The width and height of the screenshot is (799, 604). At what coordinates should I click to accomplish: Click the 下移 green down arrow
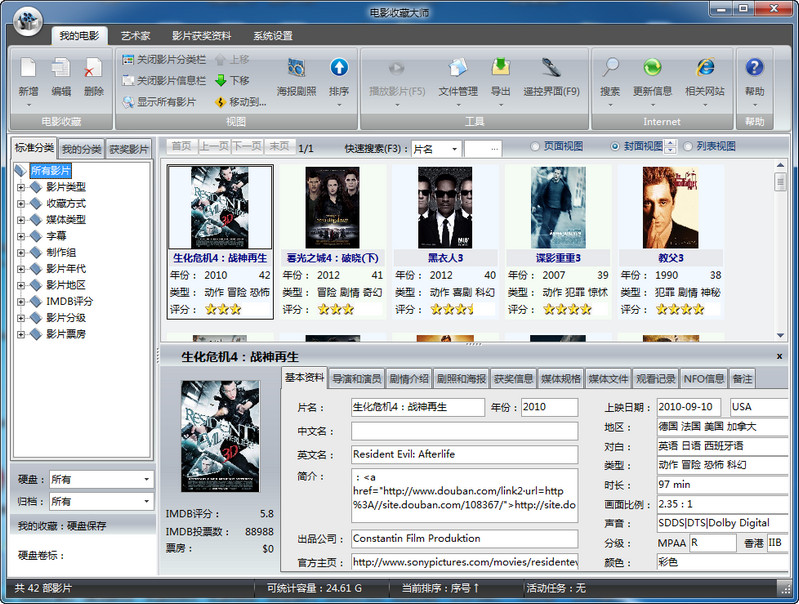(220, 81)
